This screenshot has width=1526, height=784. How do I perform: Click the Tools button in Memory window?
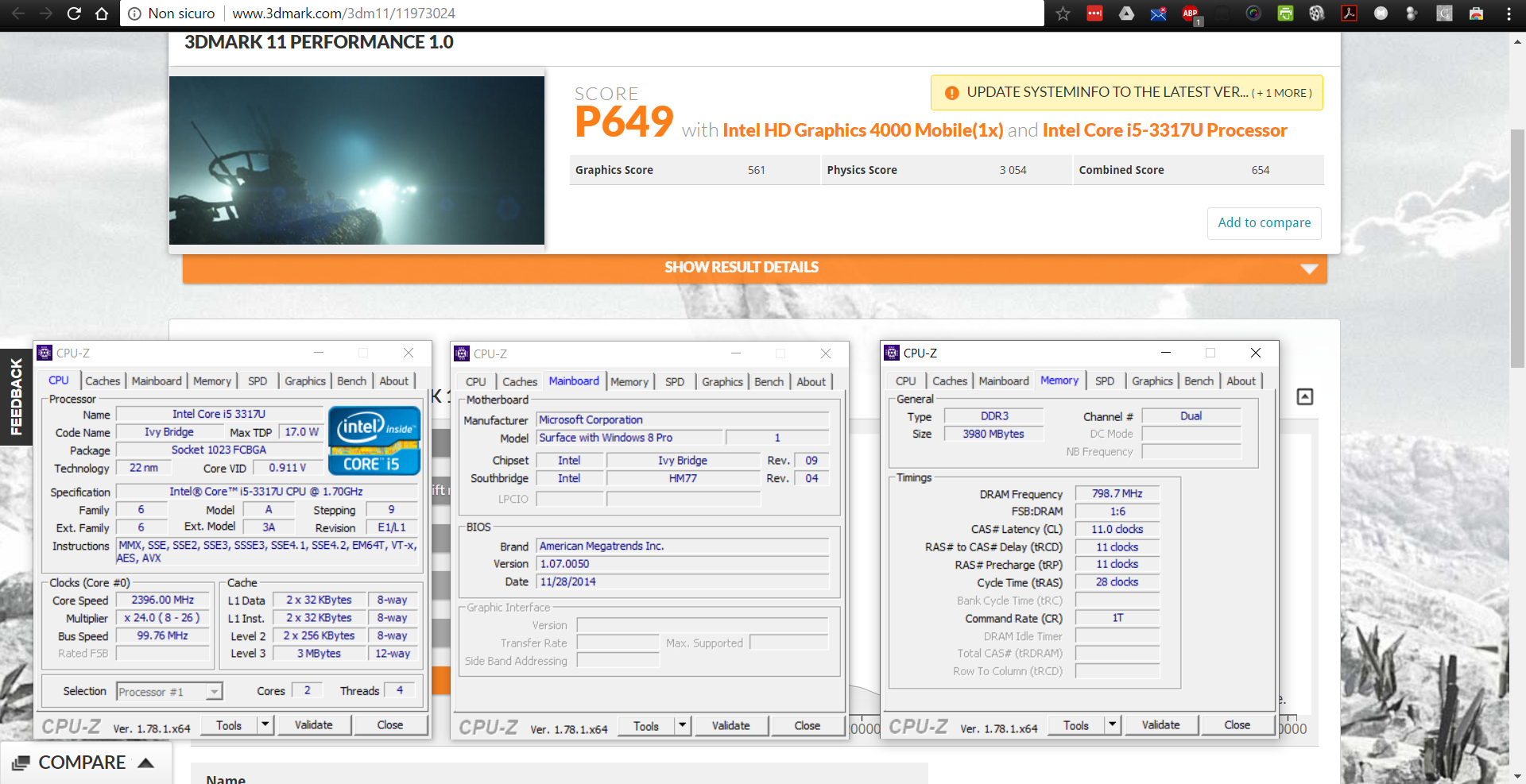point(1076,724)
